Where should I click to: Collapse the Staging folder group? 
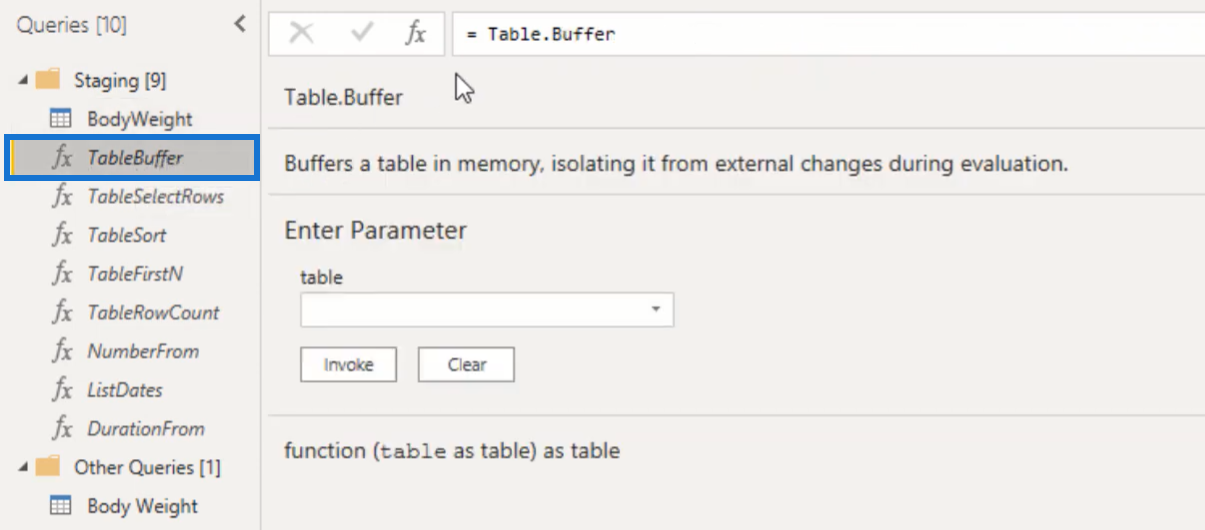pos(22,80)
